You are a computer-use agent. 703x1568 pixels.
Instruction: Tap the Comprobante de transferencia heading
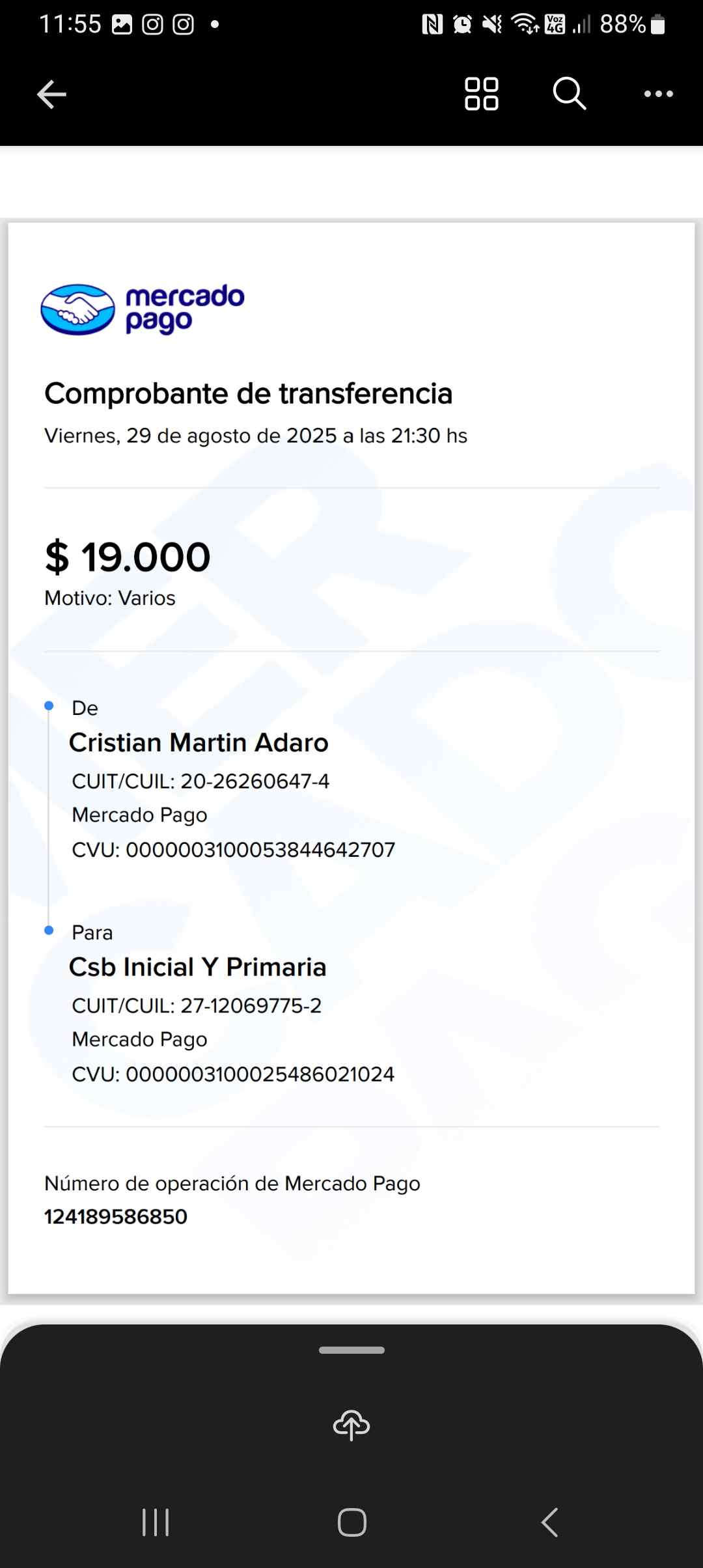coord(248,393)
